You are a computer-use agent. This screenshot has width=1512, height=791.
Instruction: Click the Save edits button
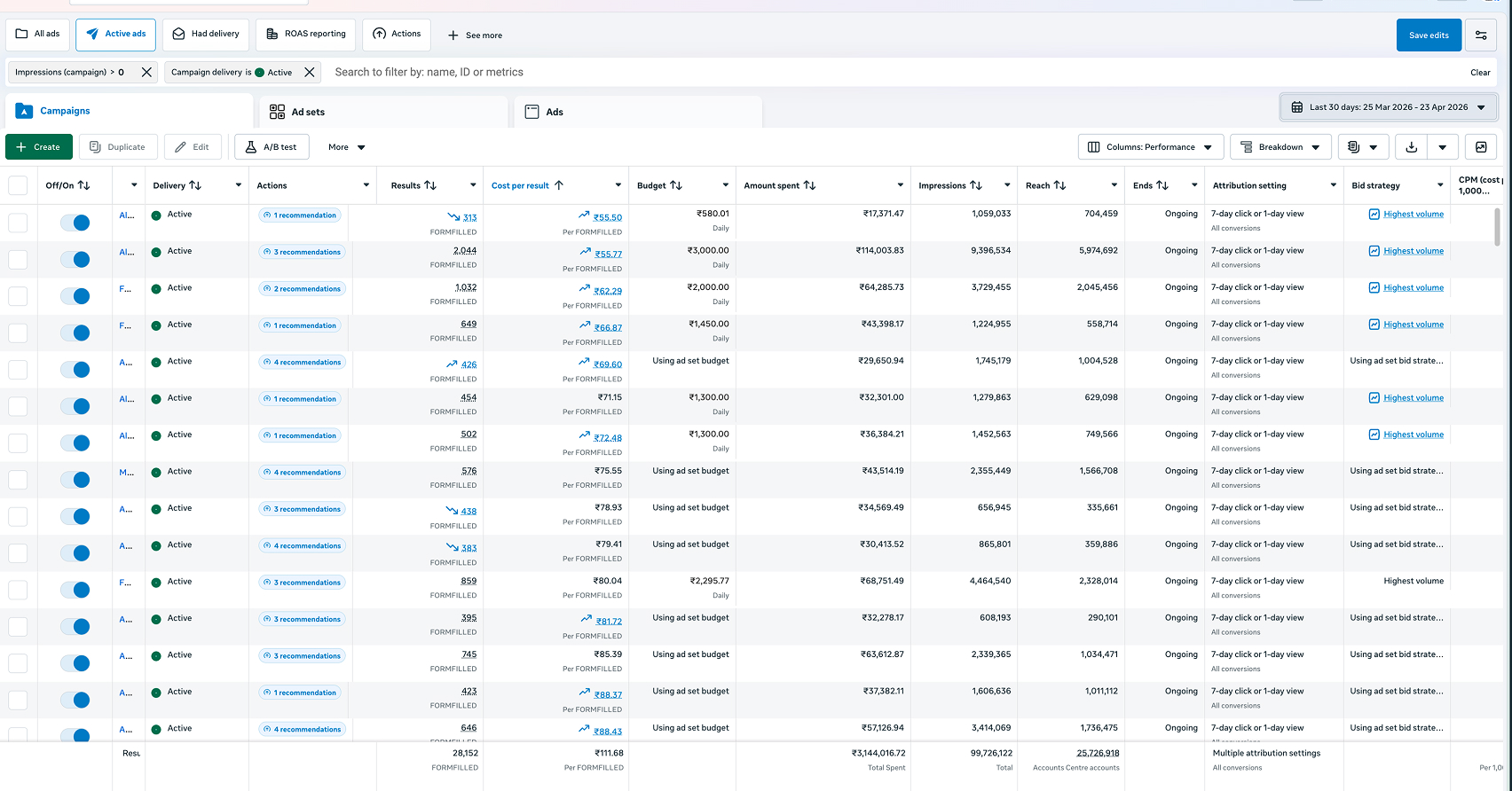[x=1428, y=35]
